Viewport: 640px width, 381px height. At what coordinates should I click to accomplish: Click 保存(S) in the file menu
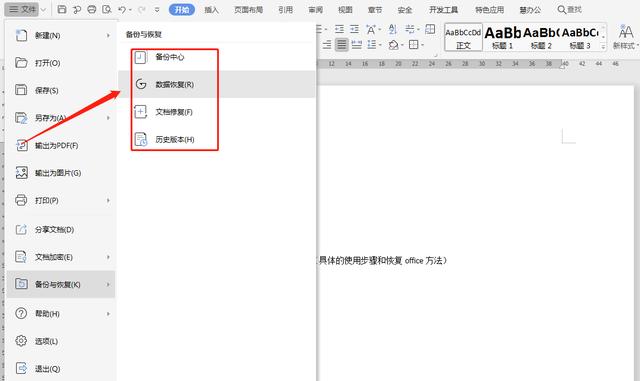pos(60,90)
